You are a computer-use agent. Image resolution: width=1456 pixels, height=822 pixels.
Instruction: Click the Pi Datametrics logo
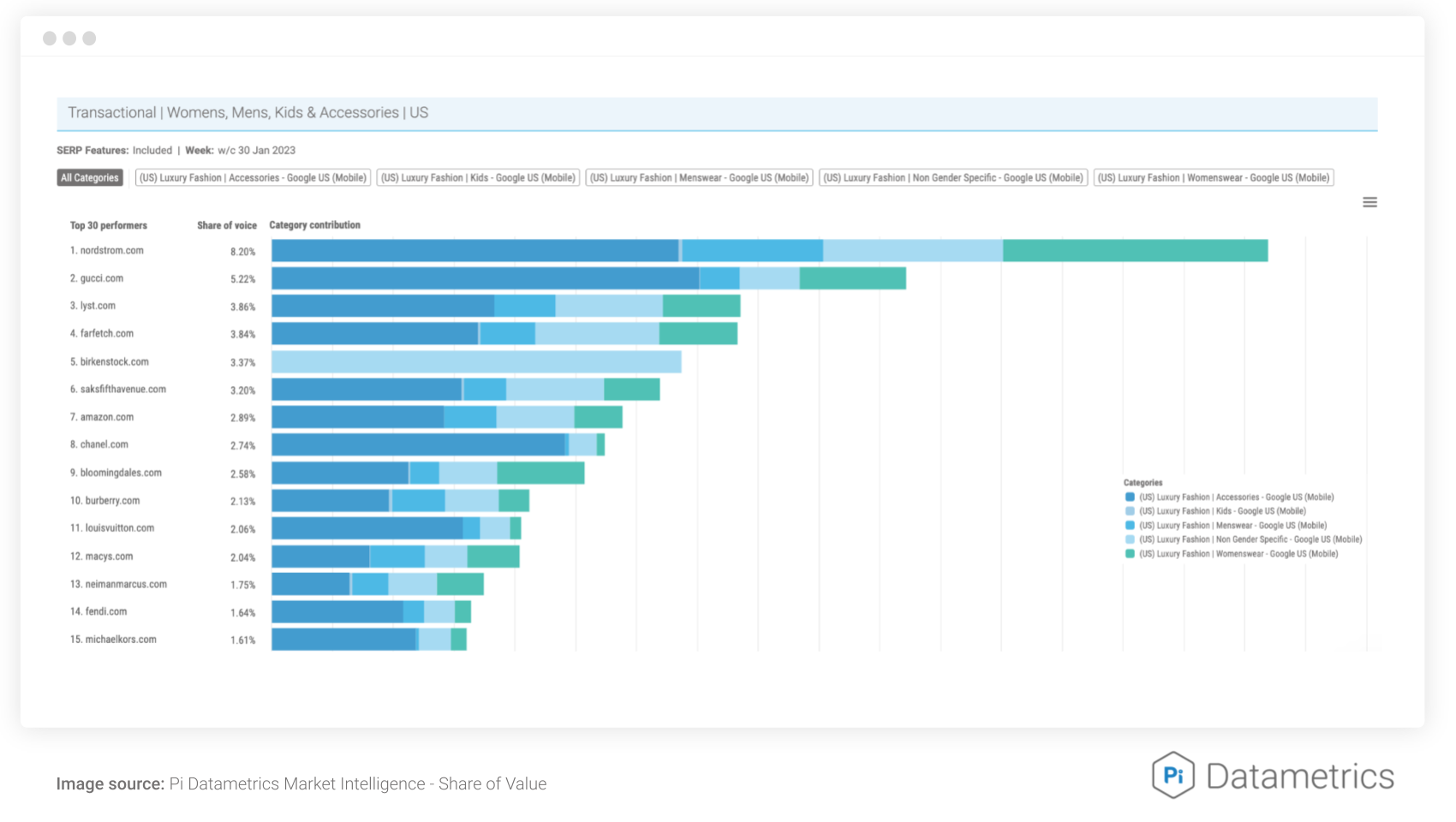(1273, 776)
